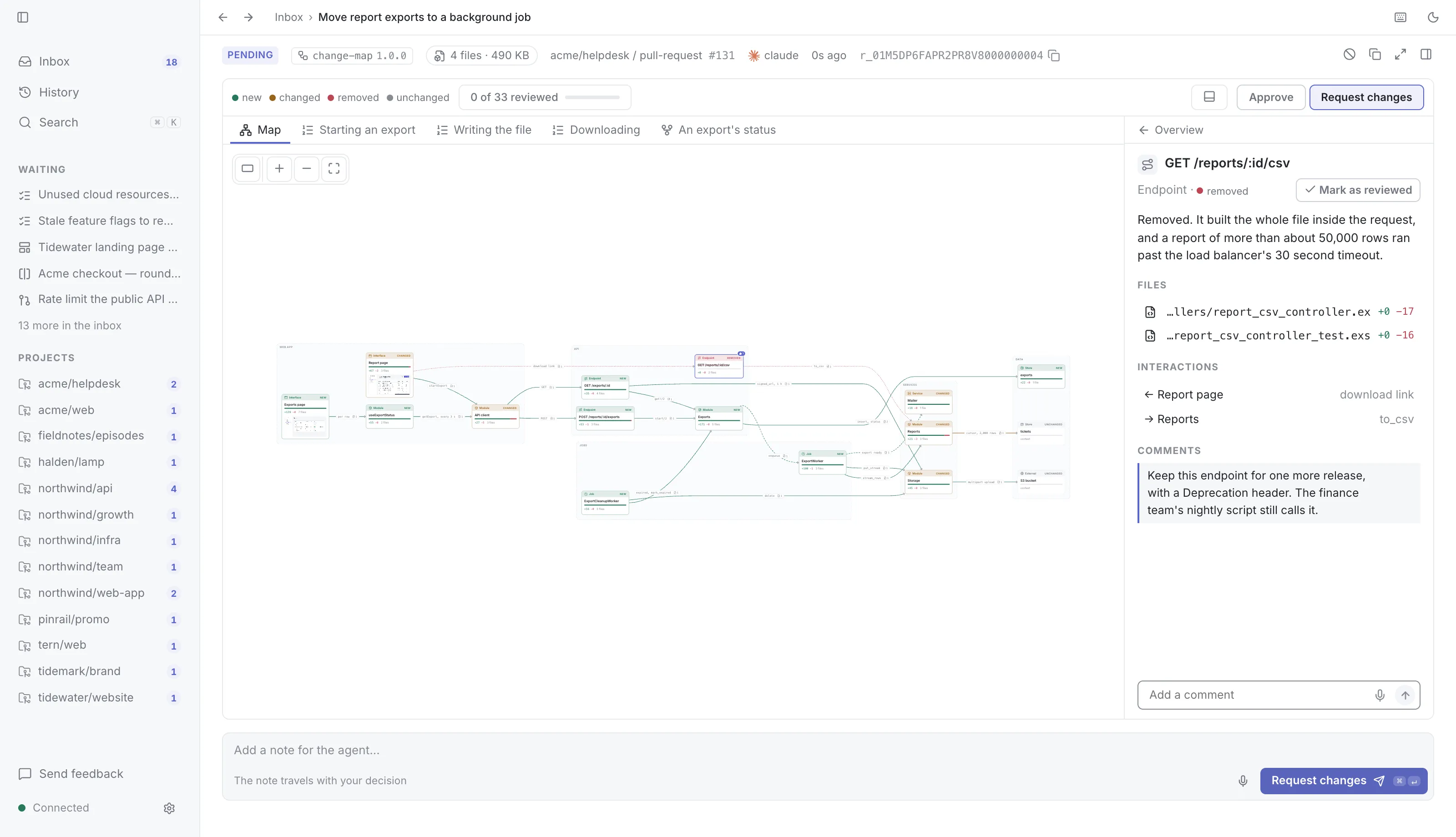
Task: Click the duplicate copy icon in header
Action: click(x=1375, y=55)
